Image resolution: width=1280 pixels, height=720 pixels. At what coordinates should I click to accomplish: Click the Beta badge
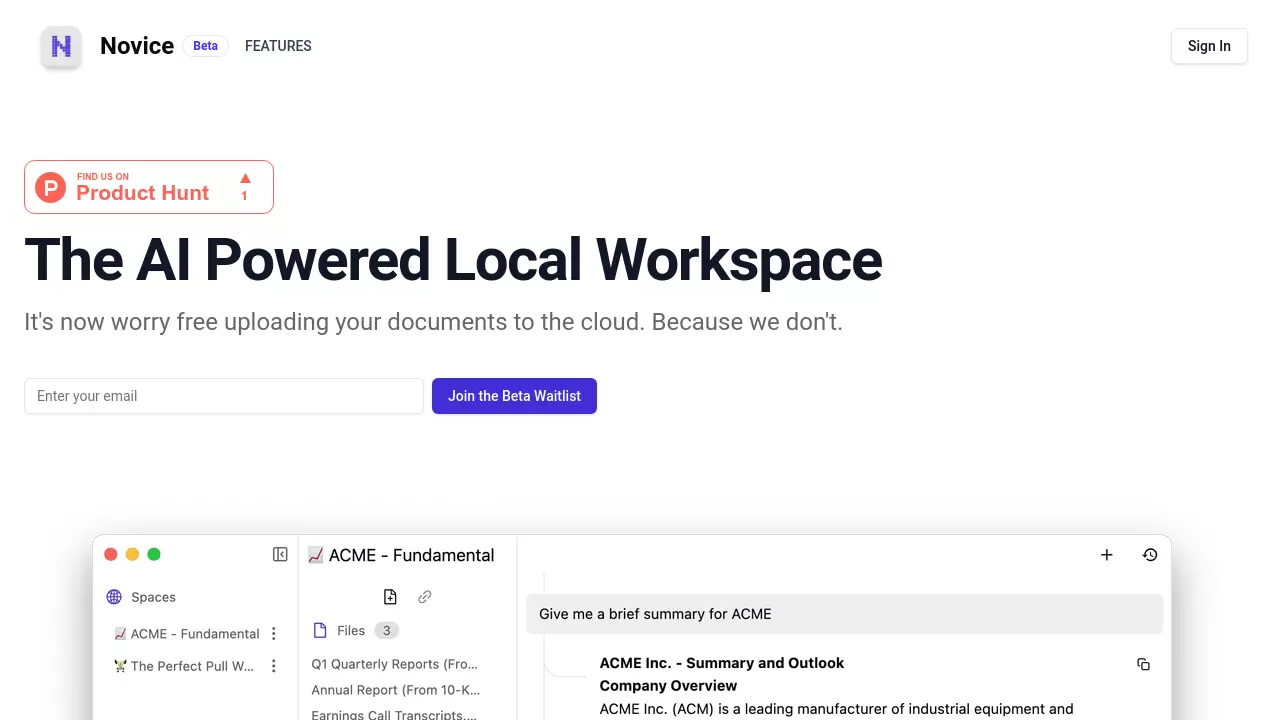[205, 46]
